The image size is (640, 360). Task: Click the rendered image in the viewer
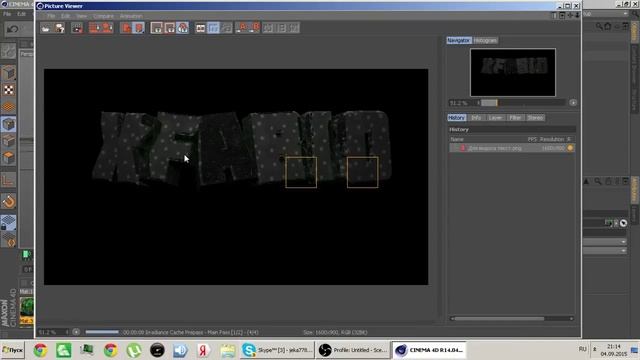coord(236,177)
